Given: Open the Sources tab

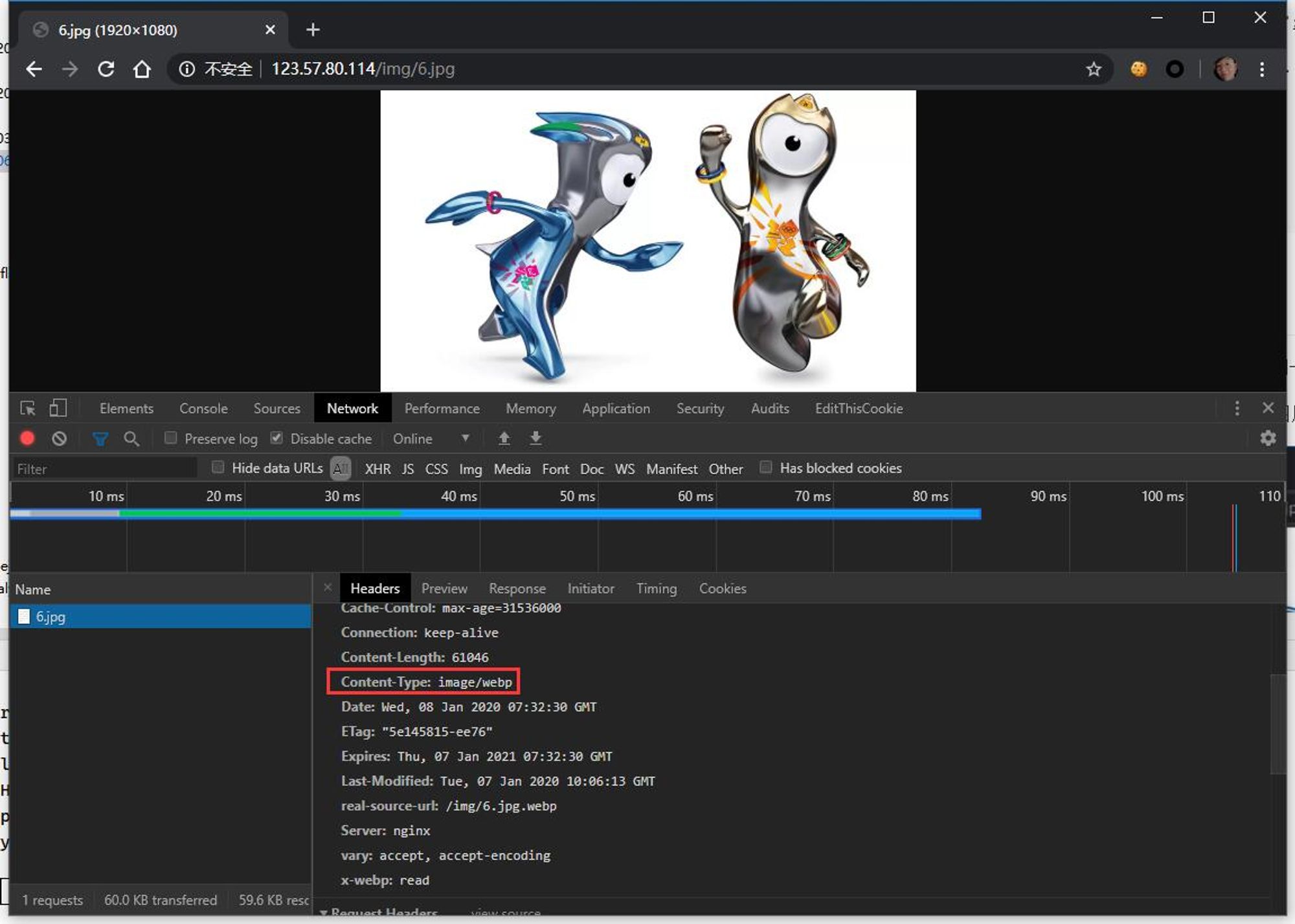Looking at the screenshot, I should coord(276,409).
